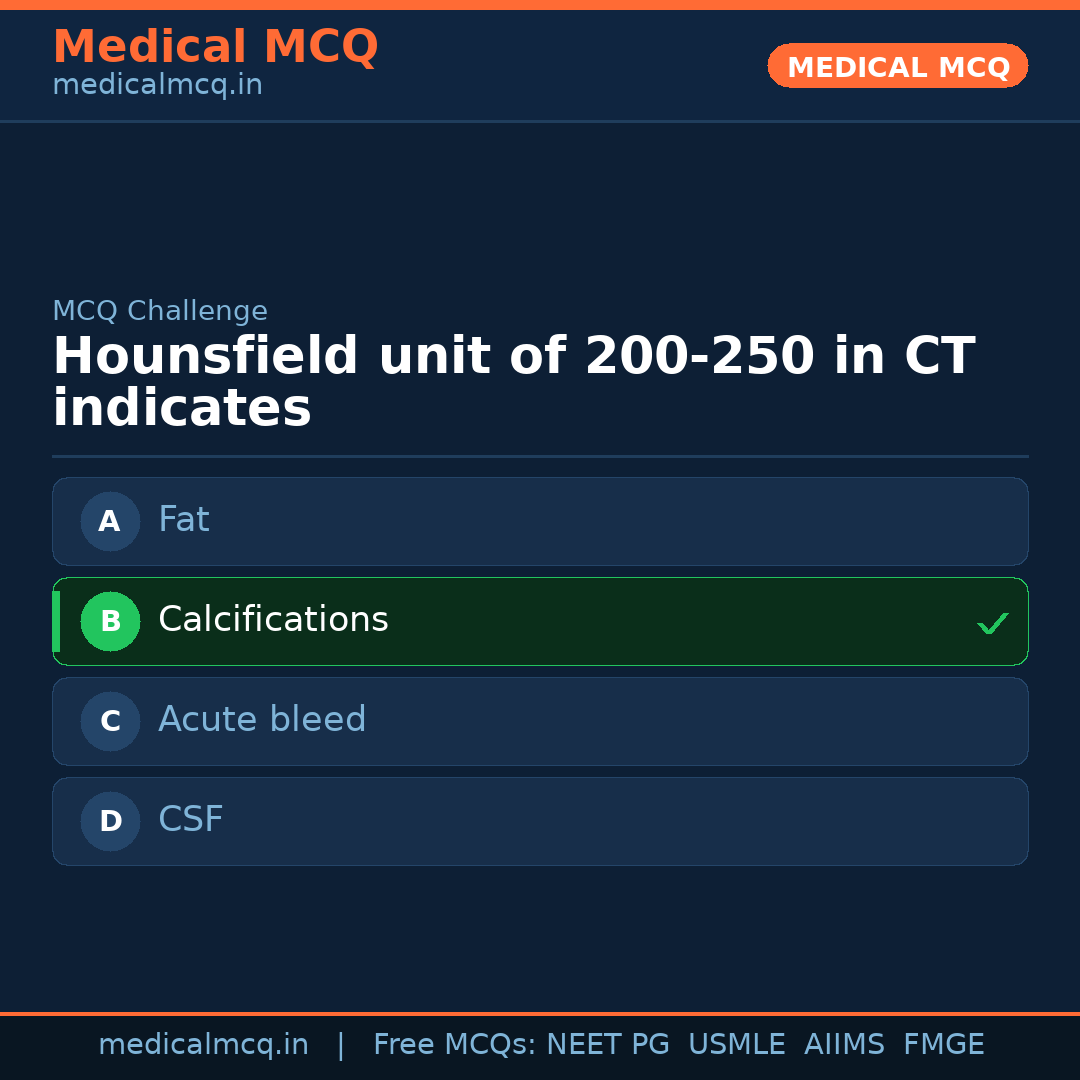
Task: Select option C letter circle
Action: click(110, 721)
